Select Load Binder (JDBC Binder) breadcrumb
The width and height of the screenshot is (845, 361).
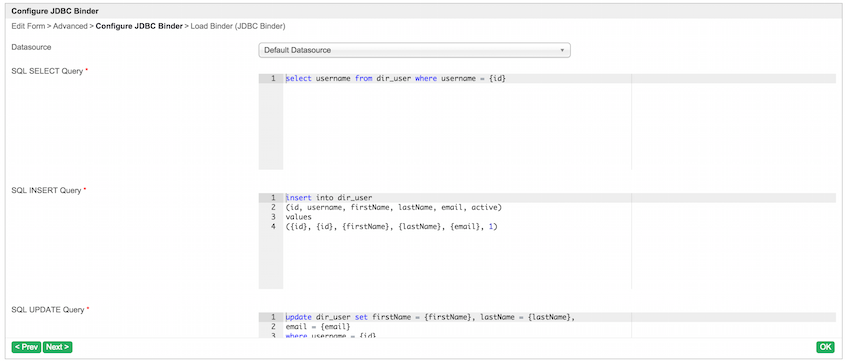[238, 26]
